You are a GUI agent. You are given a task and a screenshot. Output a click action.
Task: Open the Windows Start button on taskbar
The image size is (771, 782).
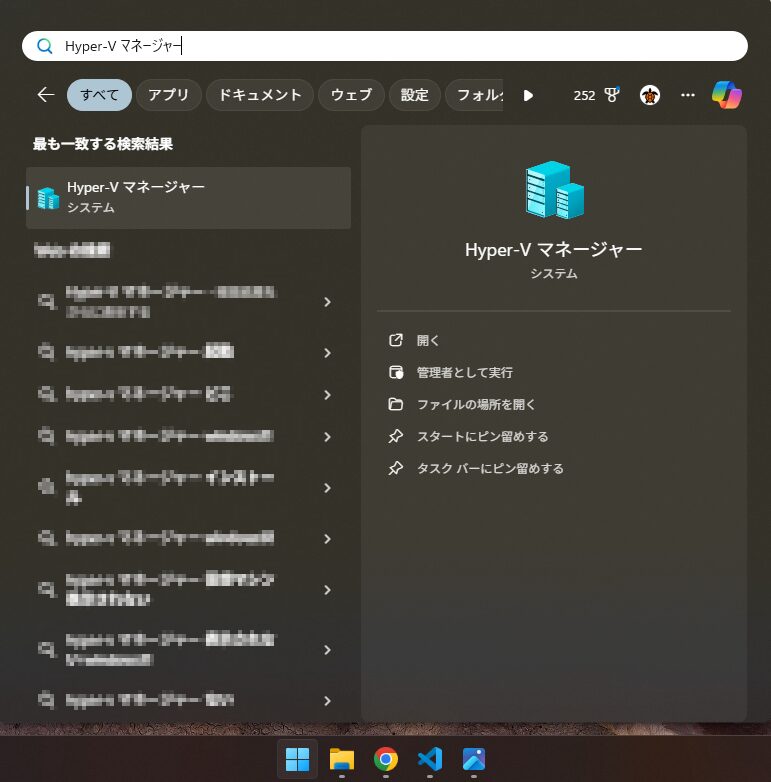pyautogui.click(x=297, y=759)
